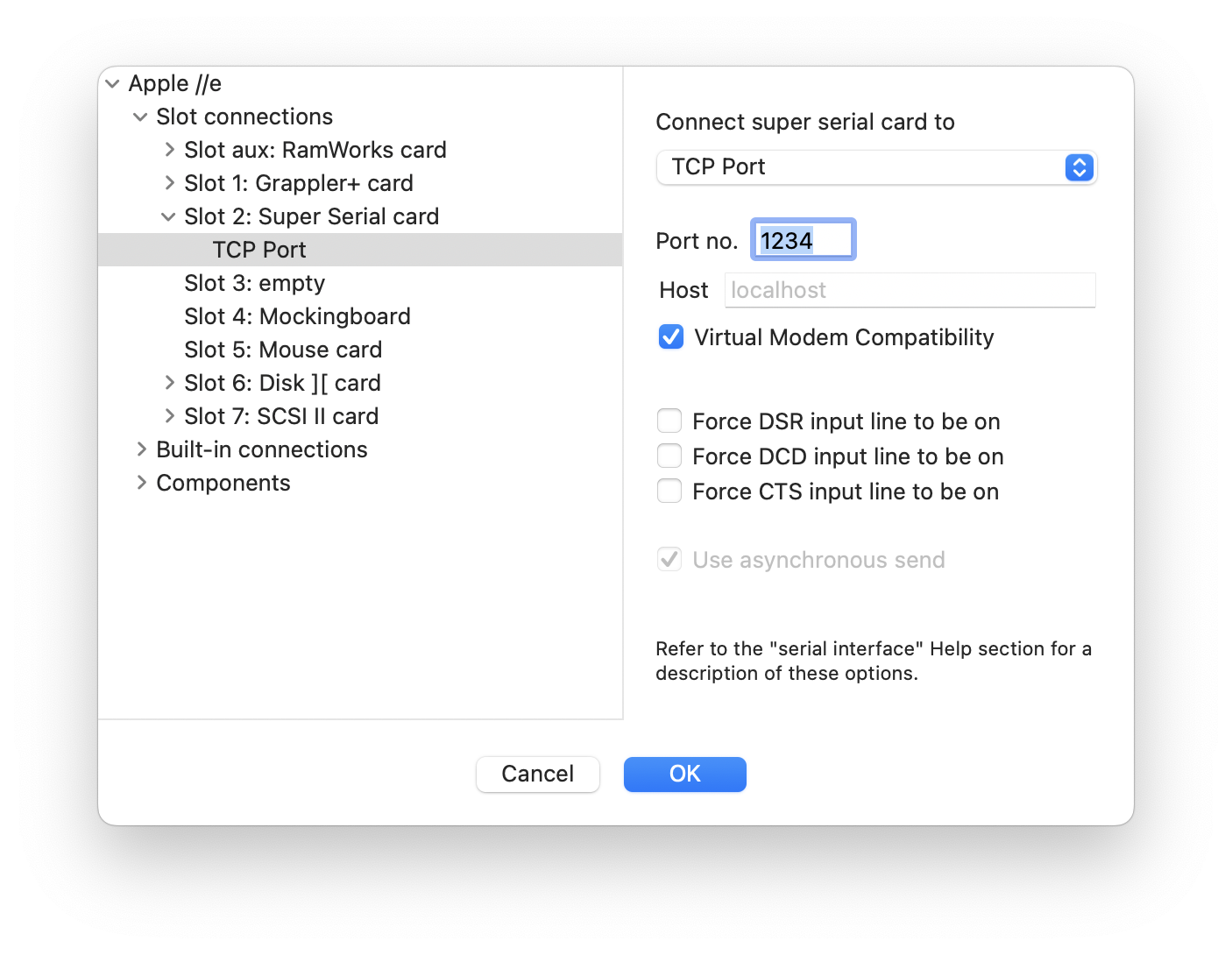Collapse Slot 2: Super Serial card
The width and height of the screenshot is (1232, 955).
coord(168,217)
